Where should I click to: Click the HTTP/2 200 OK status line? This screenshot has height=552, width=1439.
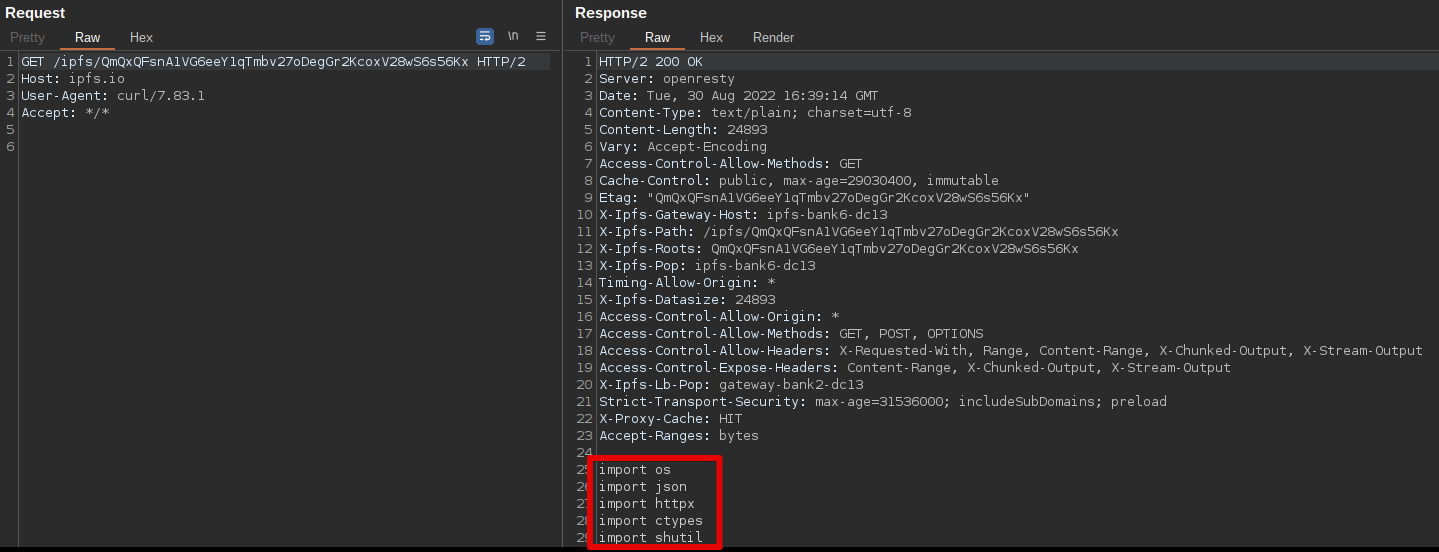point(651,62)
